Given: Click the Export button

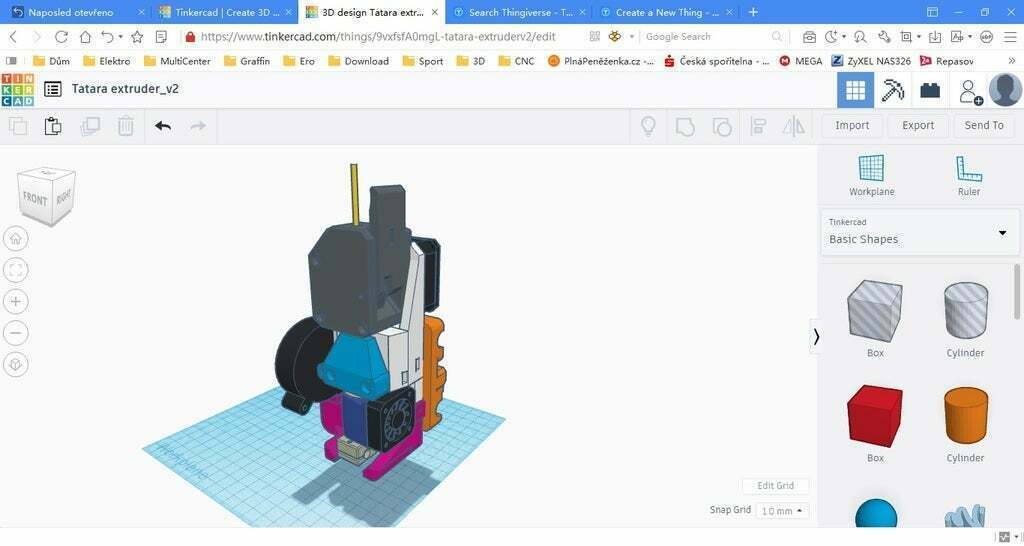Looking at the screenshot, I should (x=918, y=125).
